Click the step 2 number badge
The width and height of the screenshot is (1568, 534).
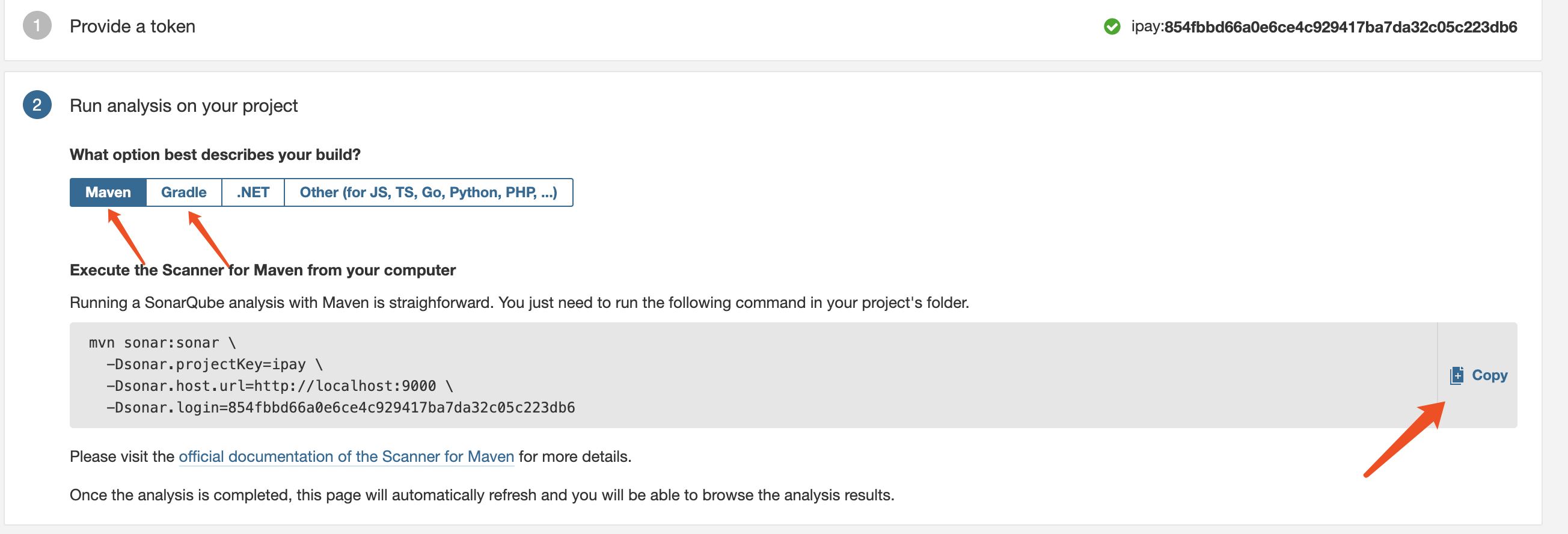(37, 105)
